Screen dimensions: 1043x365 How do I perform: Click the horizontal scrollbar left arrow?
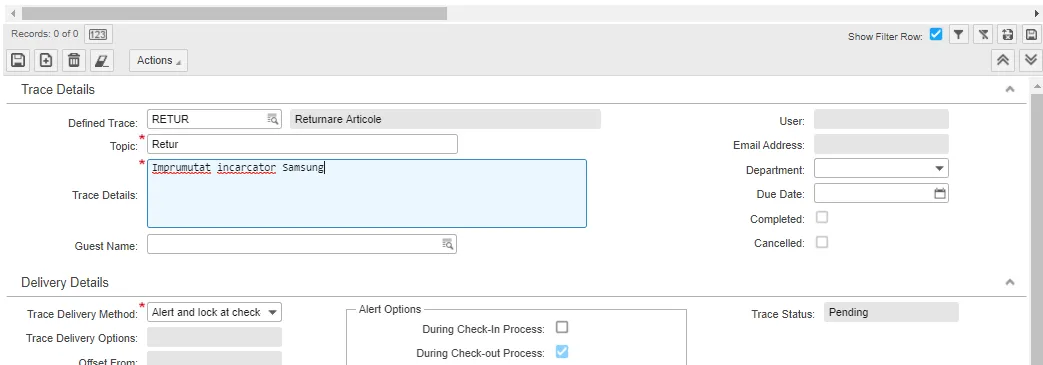click(13, 13)
